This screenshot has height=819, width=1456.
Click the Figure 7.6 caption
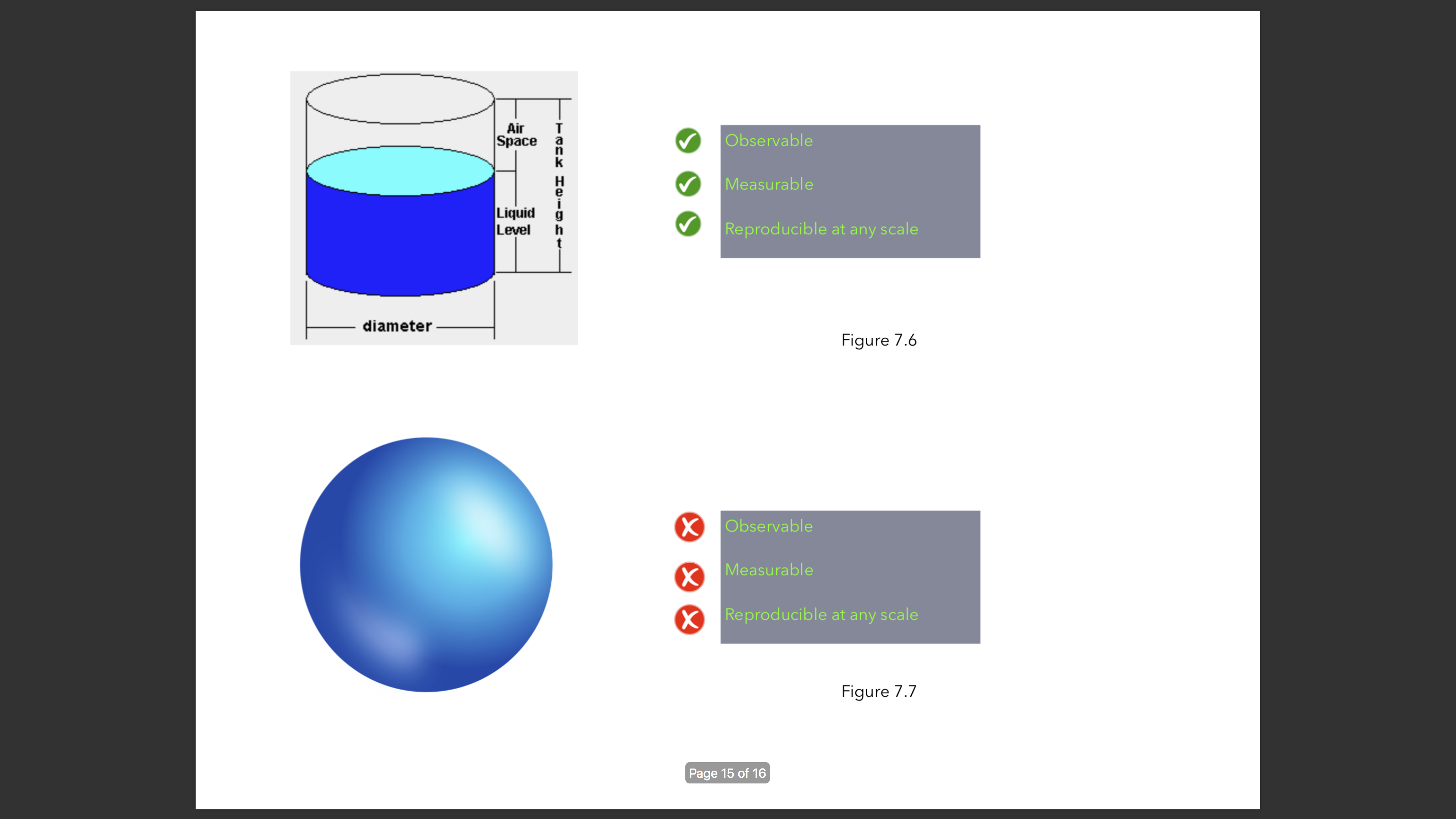click(x=878, y=340)
